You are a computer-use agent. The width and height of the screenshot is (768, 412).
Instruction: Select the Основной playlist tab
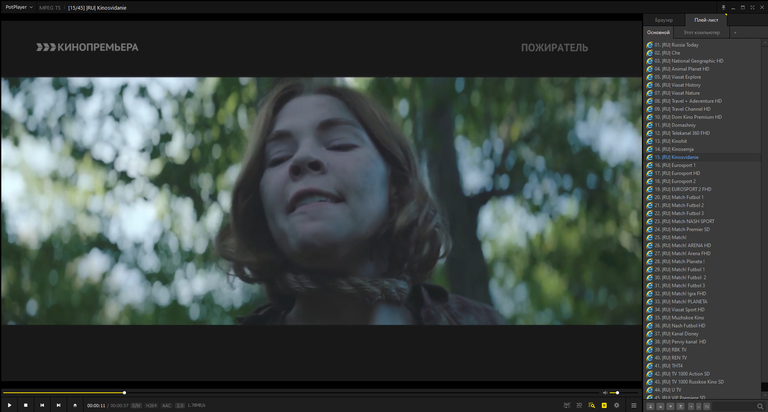[658, 32]
